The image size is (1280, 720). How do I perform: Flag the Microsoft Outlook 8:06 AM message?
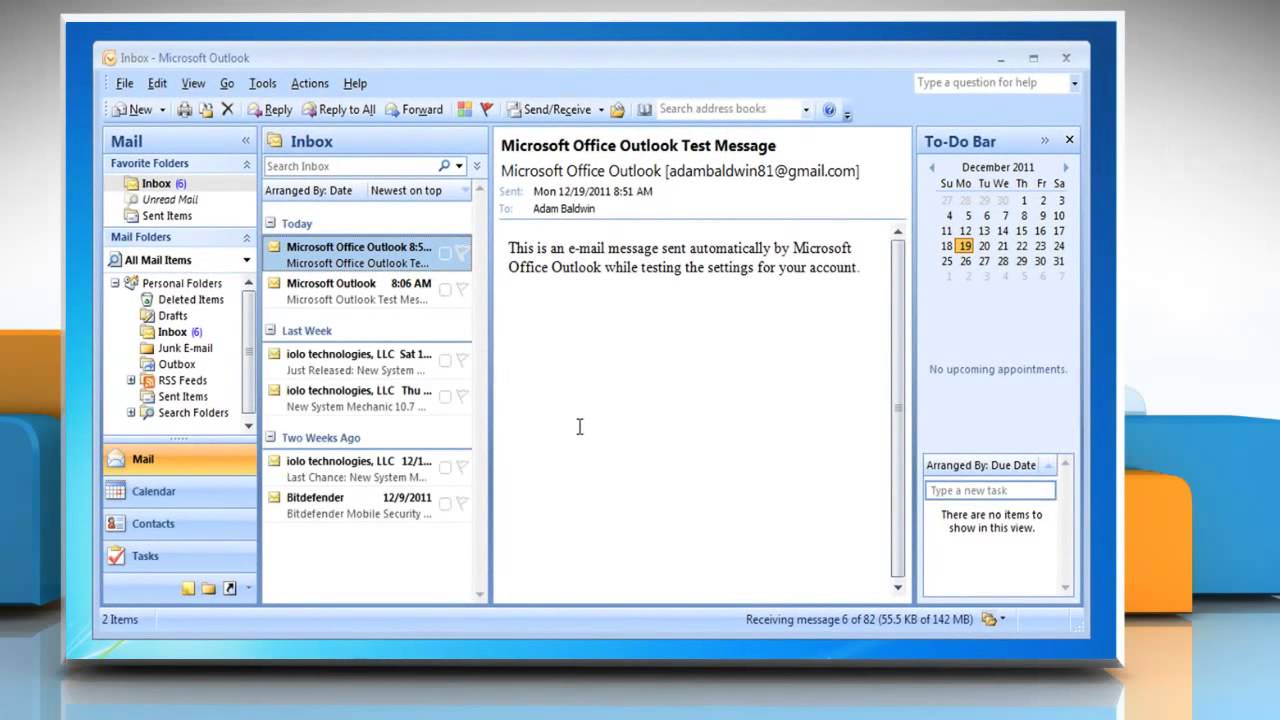pyautogui.click(x=462, y=290)
